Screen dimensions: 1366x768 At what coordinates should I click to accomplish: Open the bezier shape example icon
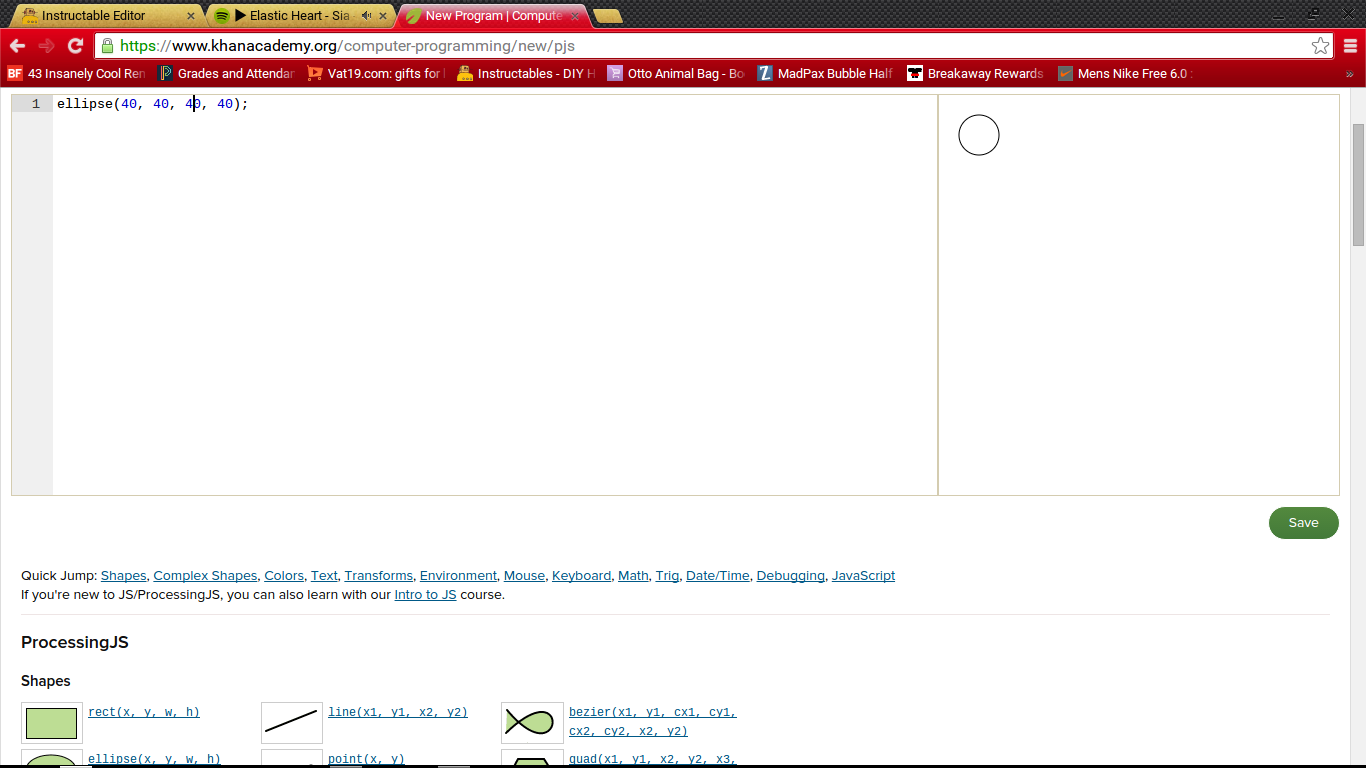pyautogui.click(x=531, y=721)
